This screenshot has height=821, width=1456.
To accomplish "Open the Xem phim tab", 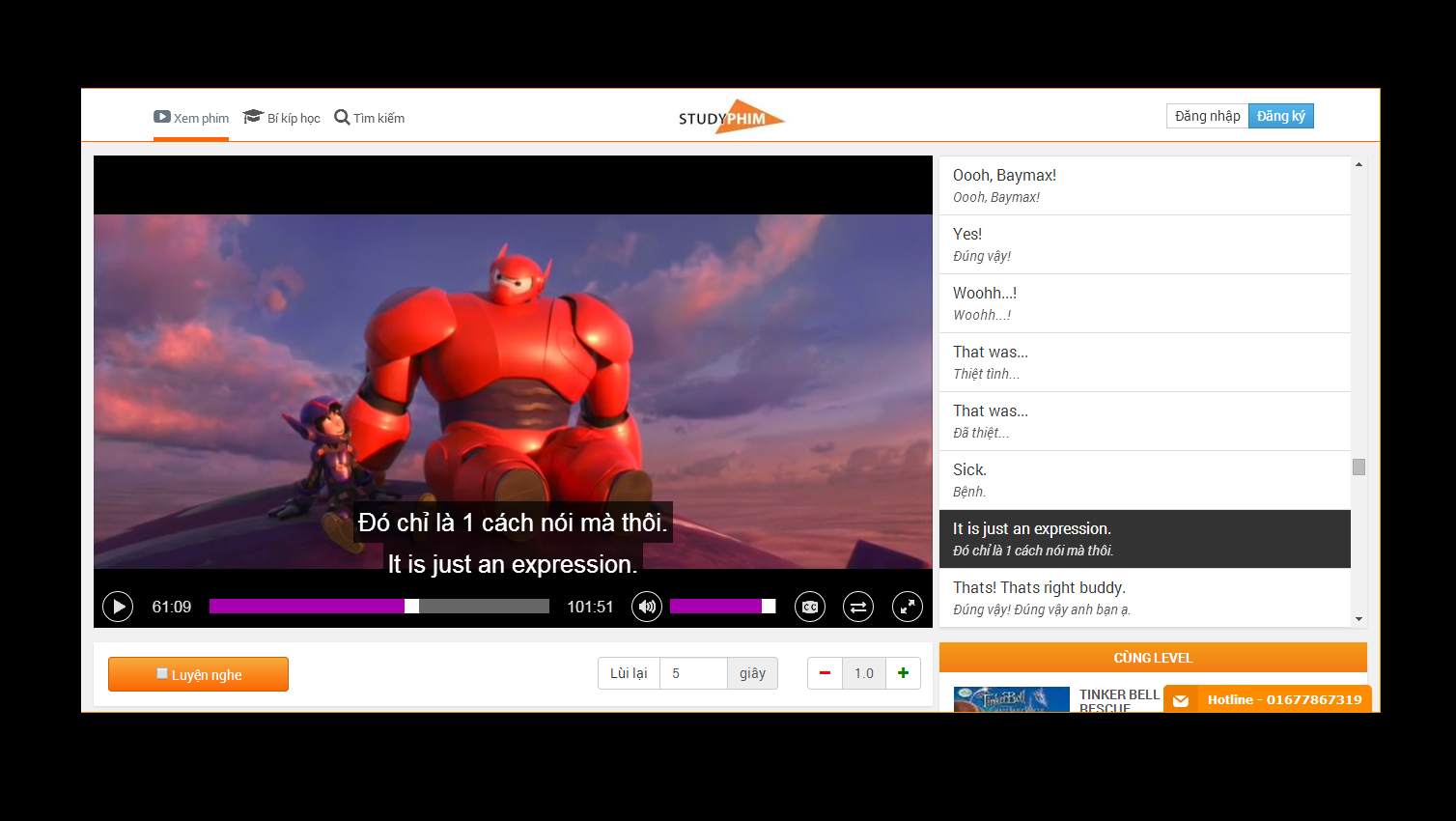I will pyautogui.click(x=191, y=118).
